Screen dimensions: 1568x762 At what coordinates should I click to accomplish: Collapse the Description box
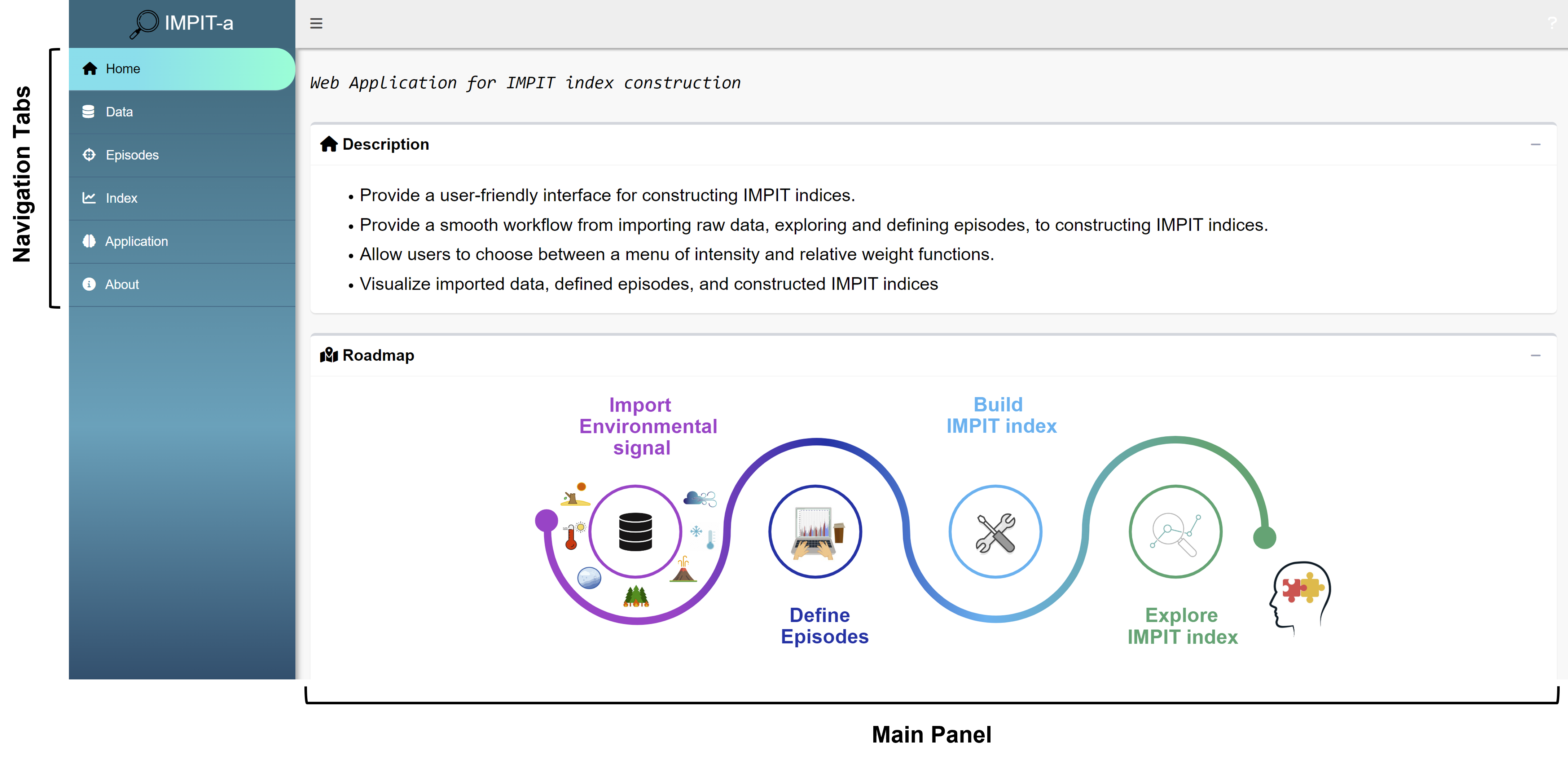coord(1535,144)
